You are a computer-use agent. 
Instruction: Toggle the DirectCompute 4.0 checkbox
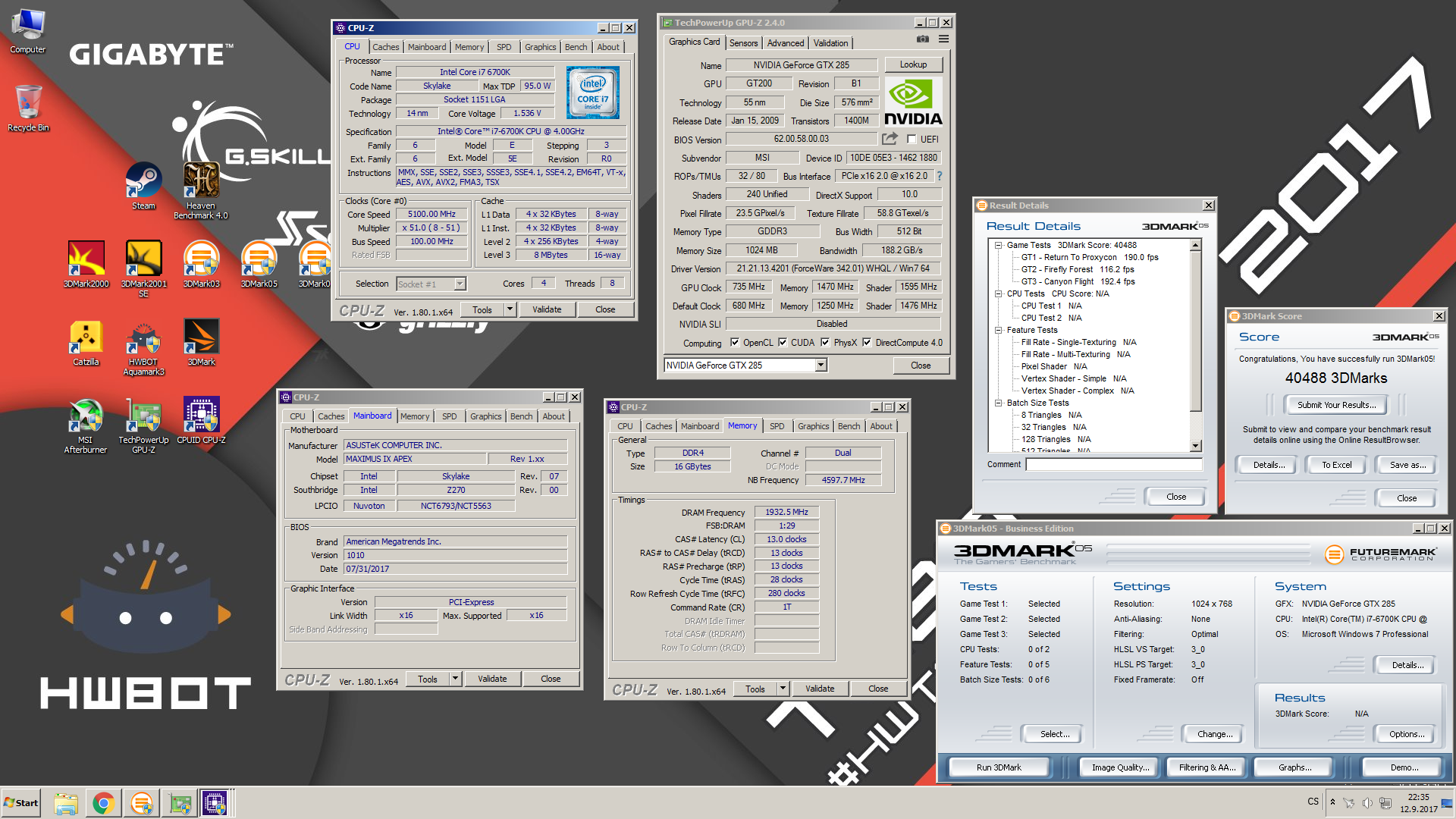867,343
